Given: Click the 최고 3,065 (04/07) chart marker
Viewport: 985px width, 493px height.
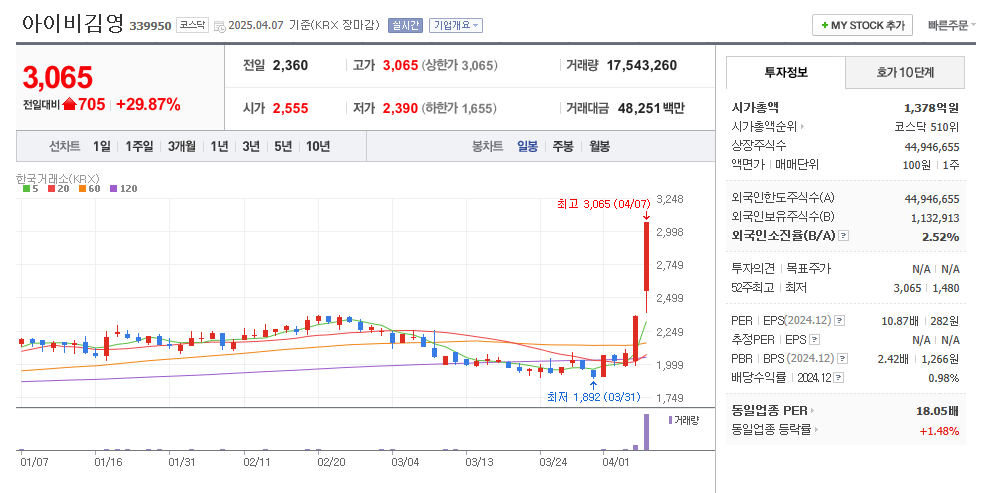Looking at the screenshot, I should (x=603, y=204).
